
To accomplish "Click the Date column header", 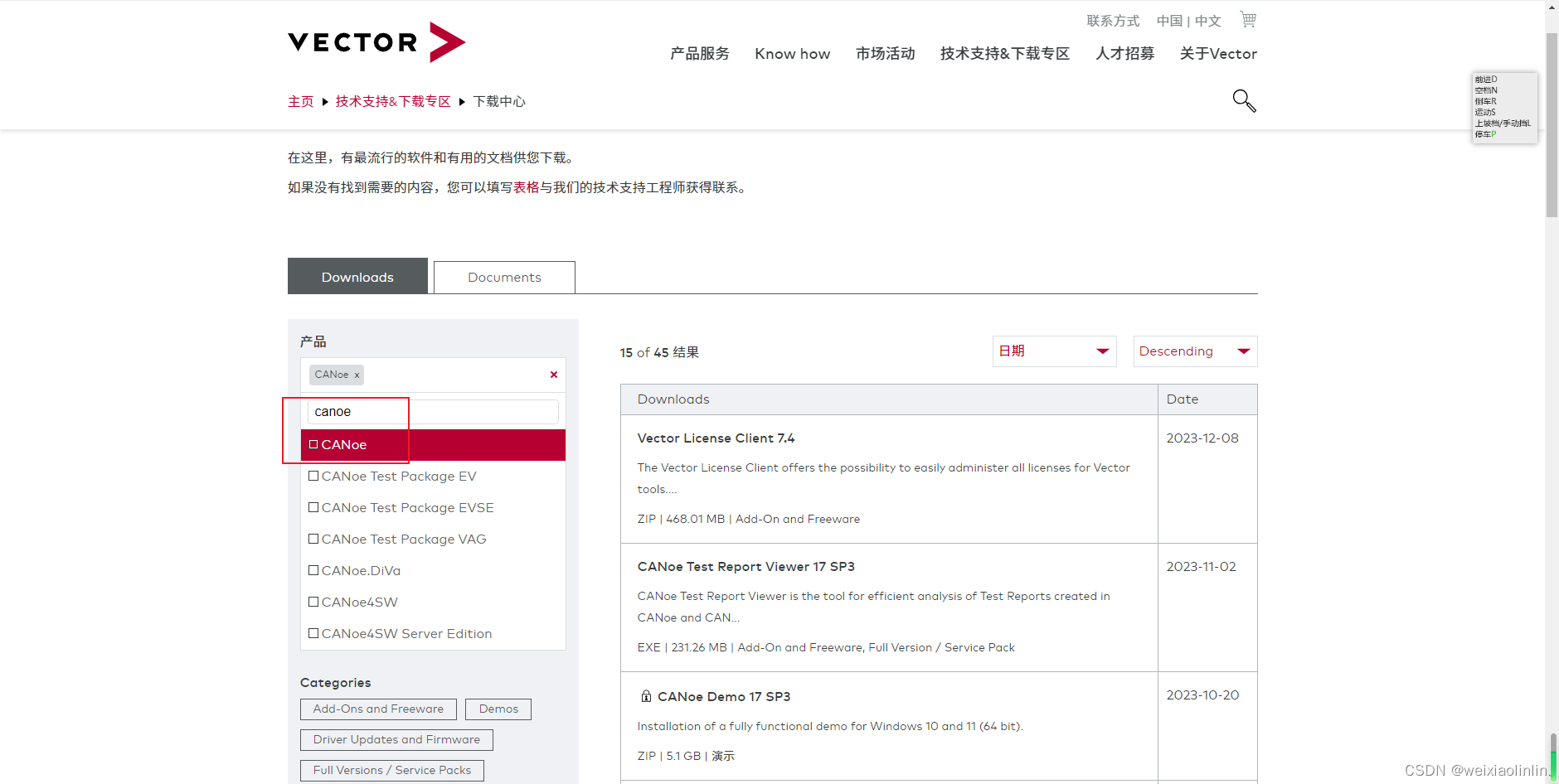I will [x=1207, y=399].
